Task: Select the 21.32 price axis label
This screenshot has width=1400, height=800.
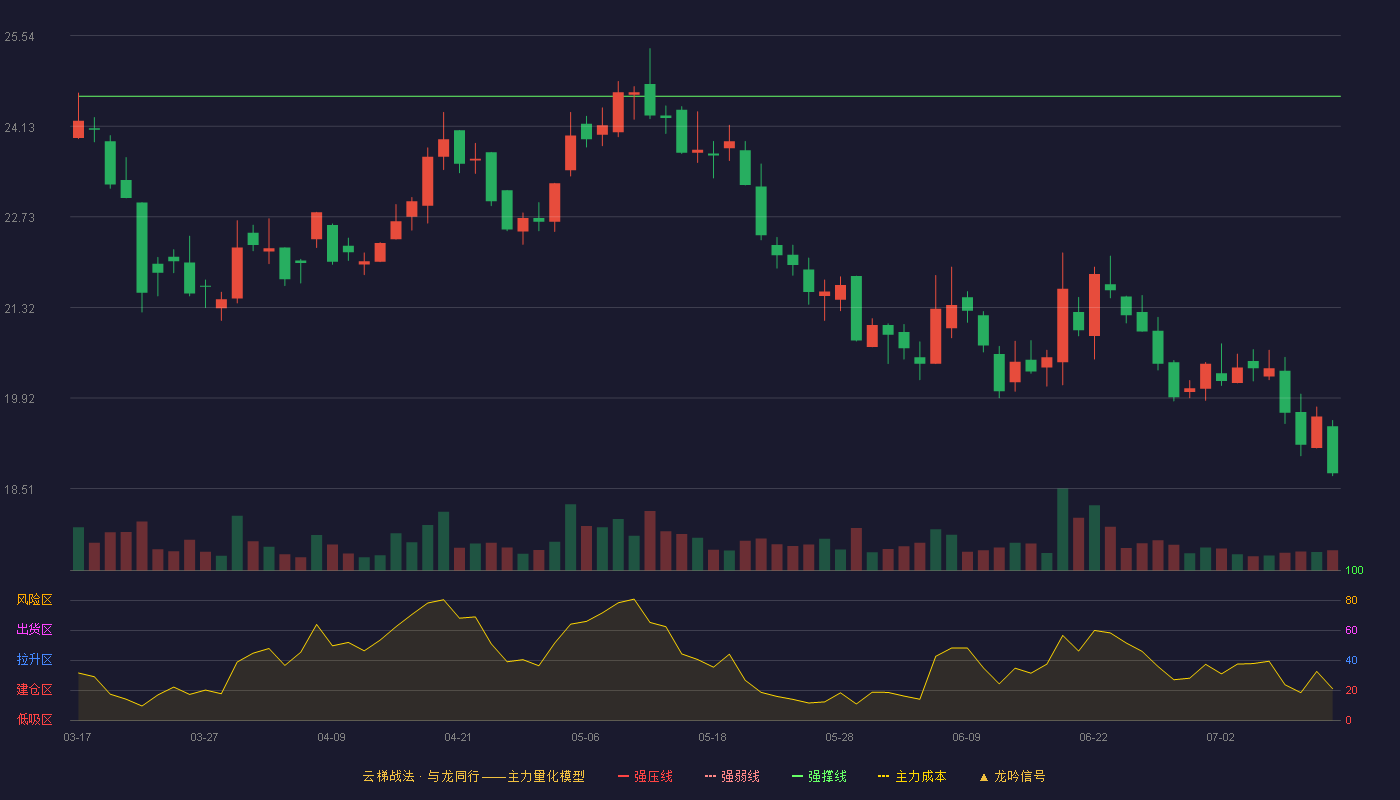Action: coord(20,309)
